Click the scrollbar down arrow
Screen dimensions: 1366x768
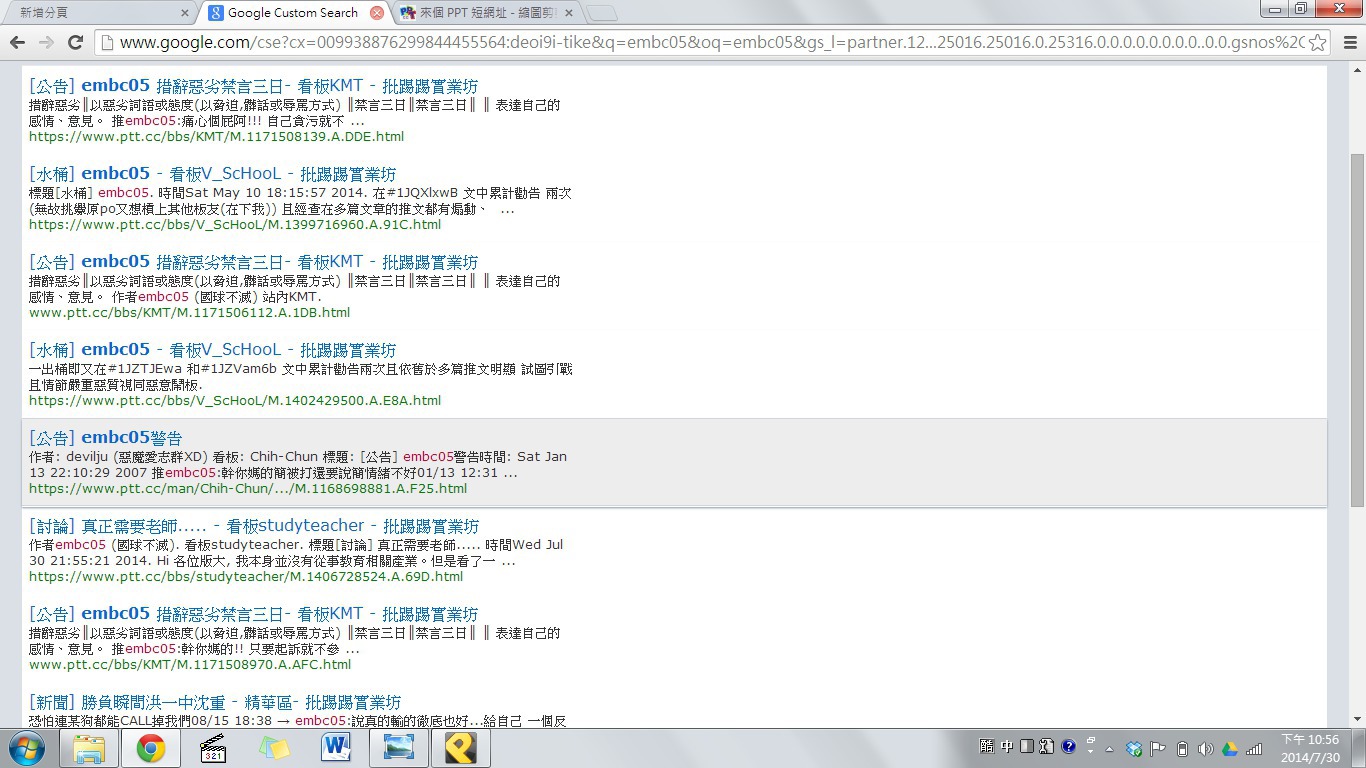pyautogui.click(x=1357, y=718)
